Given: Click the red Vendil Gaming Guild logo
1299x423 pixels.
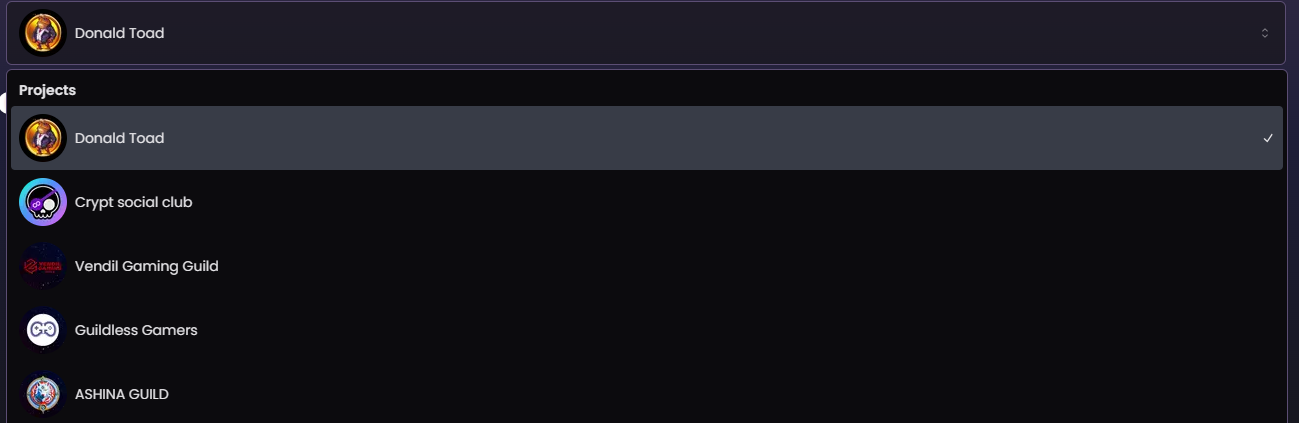Looking at the screenshot, I should pos(43,266).
